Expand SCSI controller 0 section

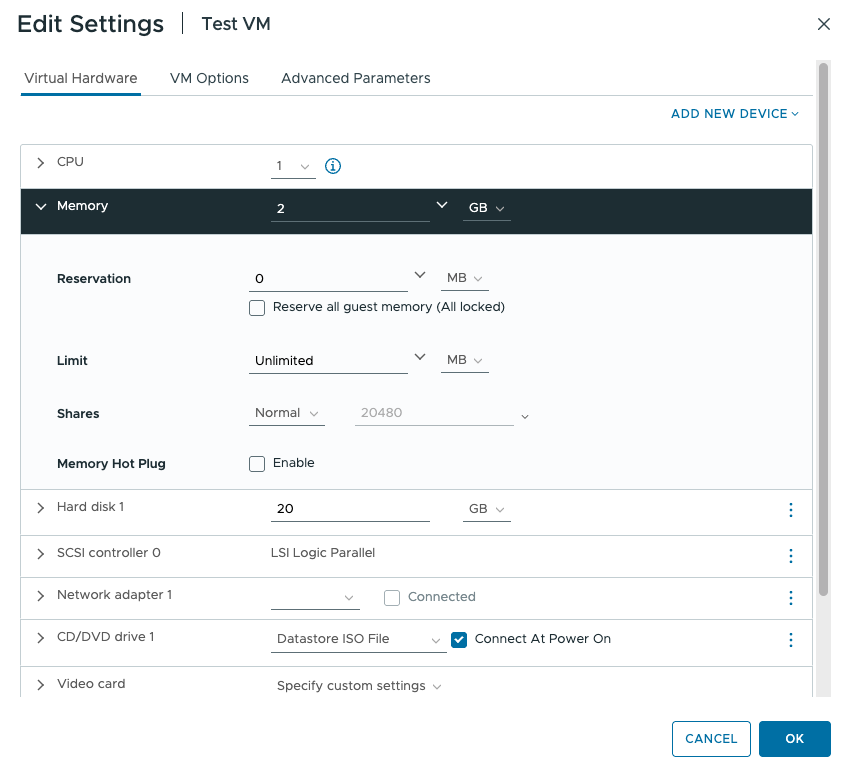coord(40,554)
